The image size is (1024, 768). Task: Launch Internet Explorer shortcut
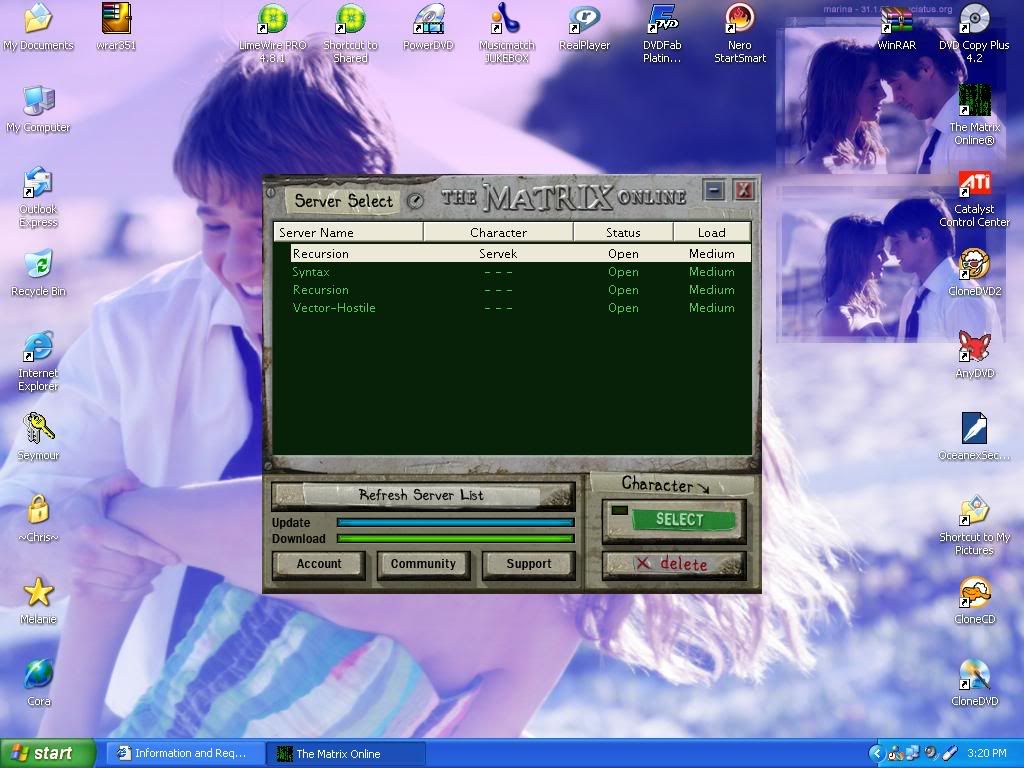38,361
